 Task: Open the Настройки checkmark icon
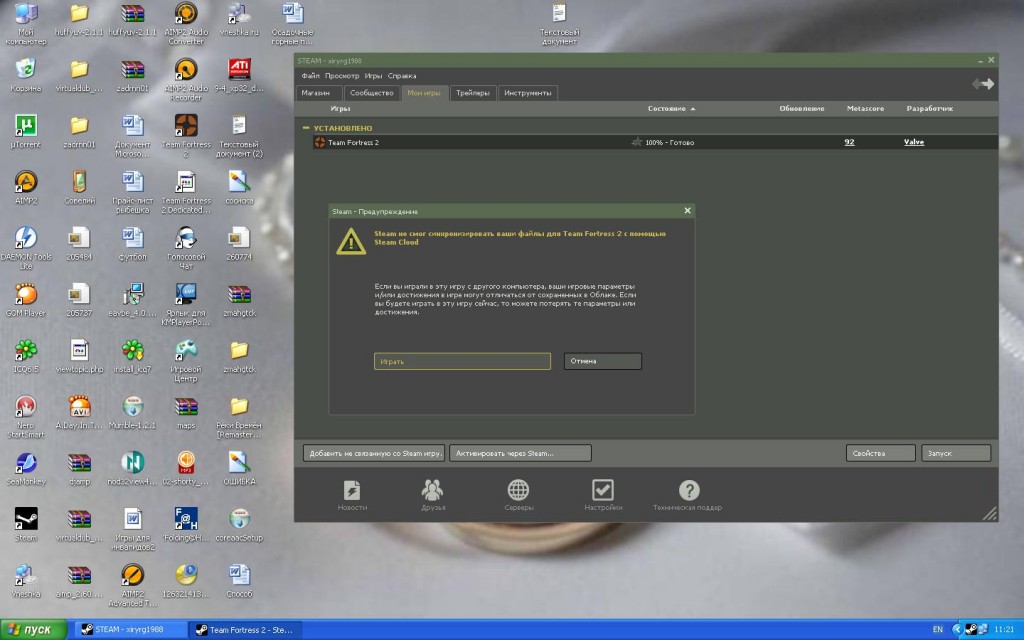603,494
